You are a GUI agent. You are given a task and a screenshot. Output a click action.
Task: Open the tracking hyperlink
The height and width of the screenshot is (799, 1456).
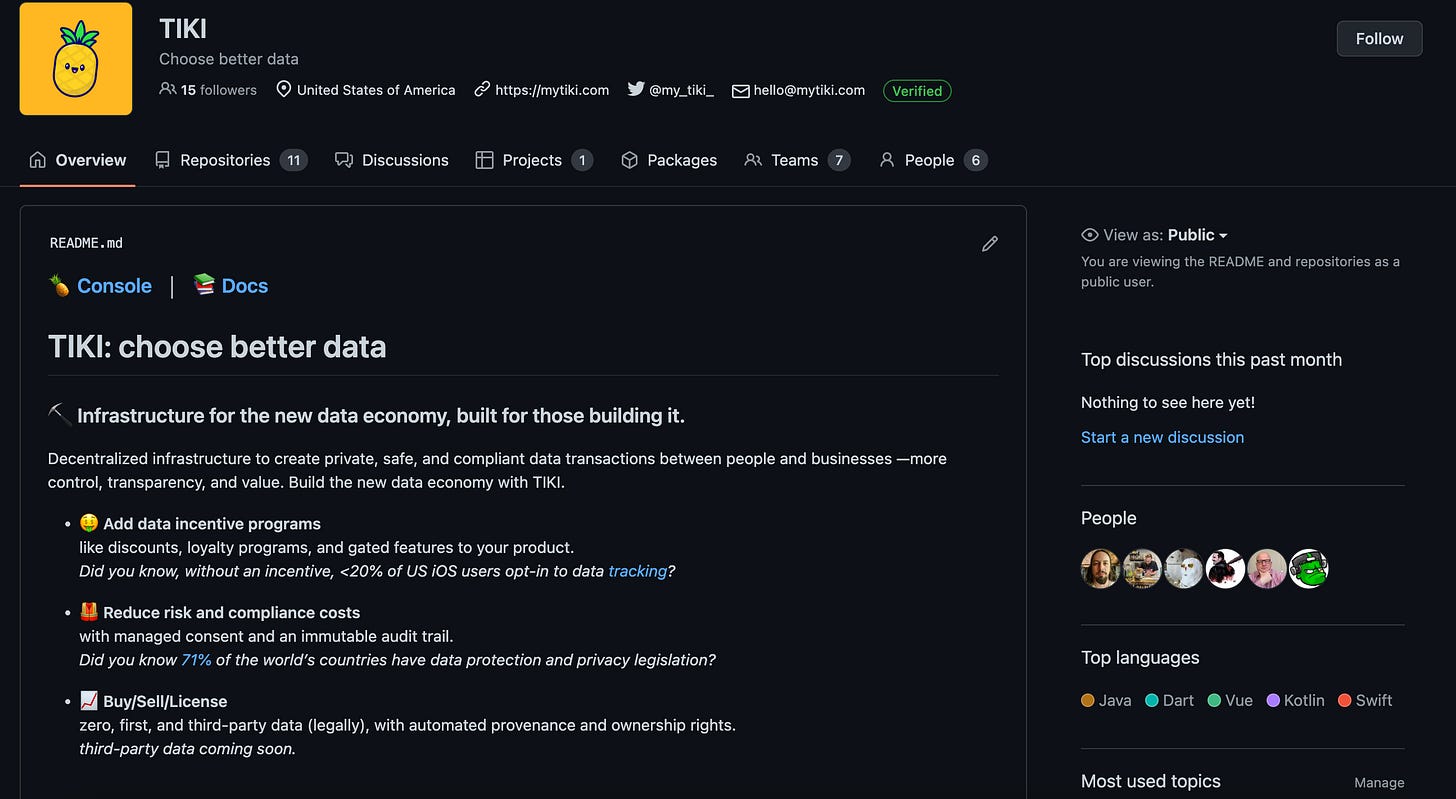pos(637,571)
